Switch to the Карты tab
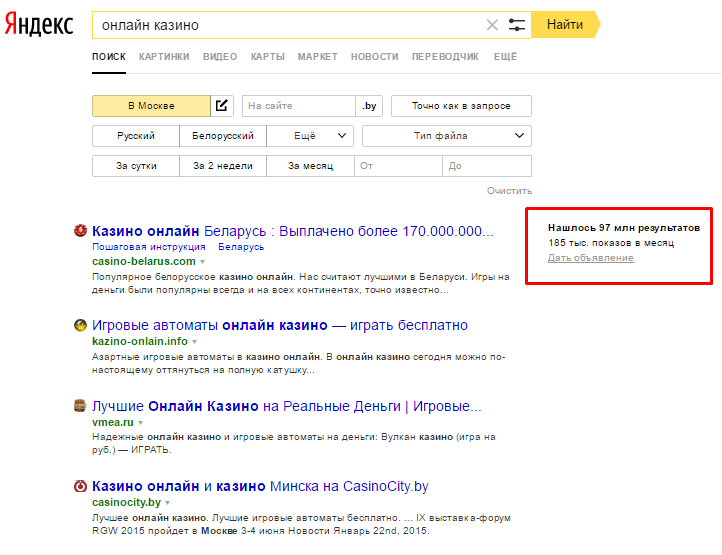This screenshot has height=555, width=722. click(x=268, y=57)
